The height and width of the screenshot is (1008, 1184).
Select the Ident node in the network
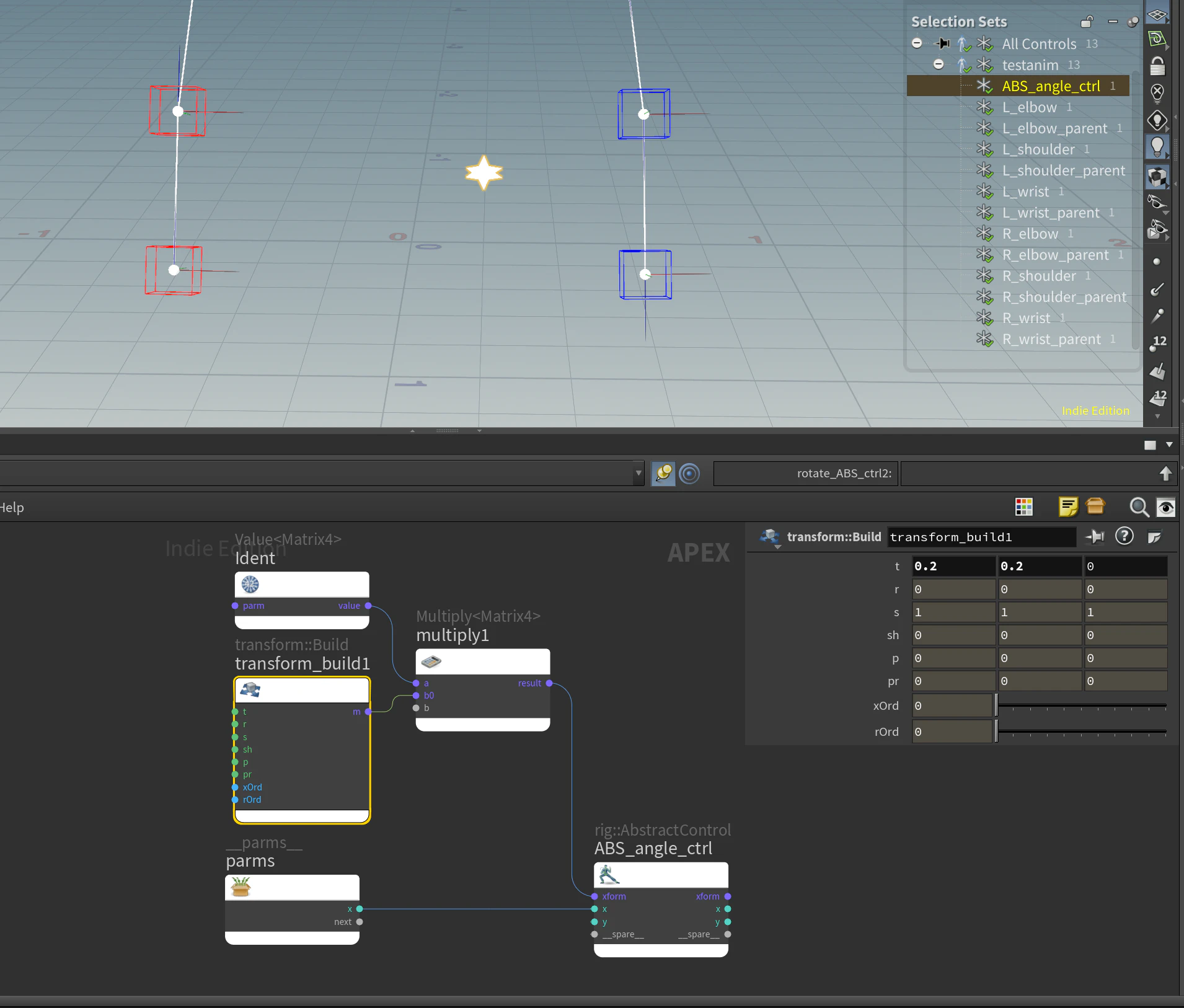tap(302, 600)
